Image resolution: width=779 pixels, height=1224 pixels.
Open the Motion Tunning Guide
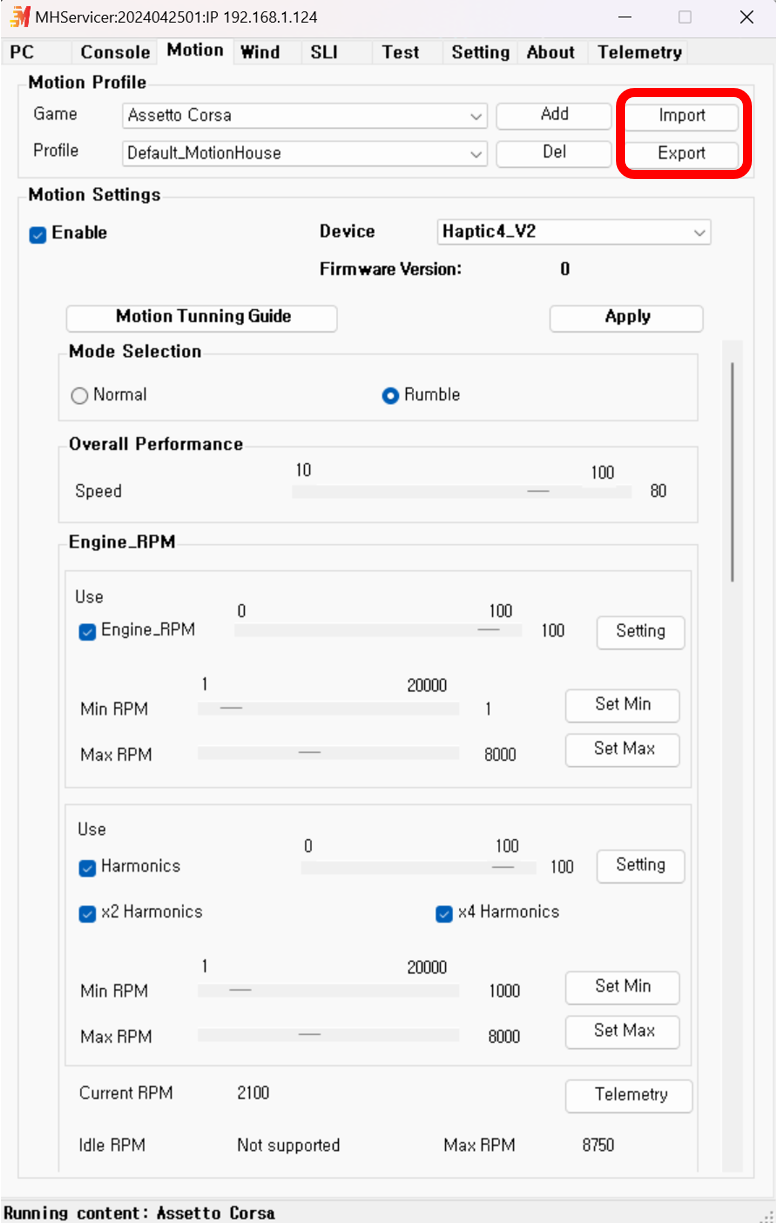(202, 318)
